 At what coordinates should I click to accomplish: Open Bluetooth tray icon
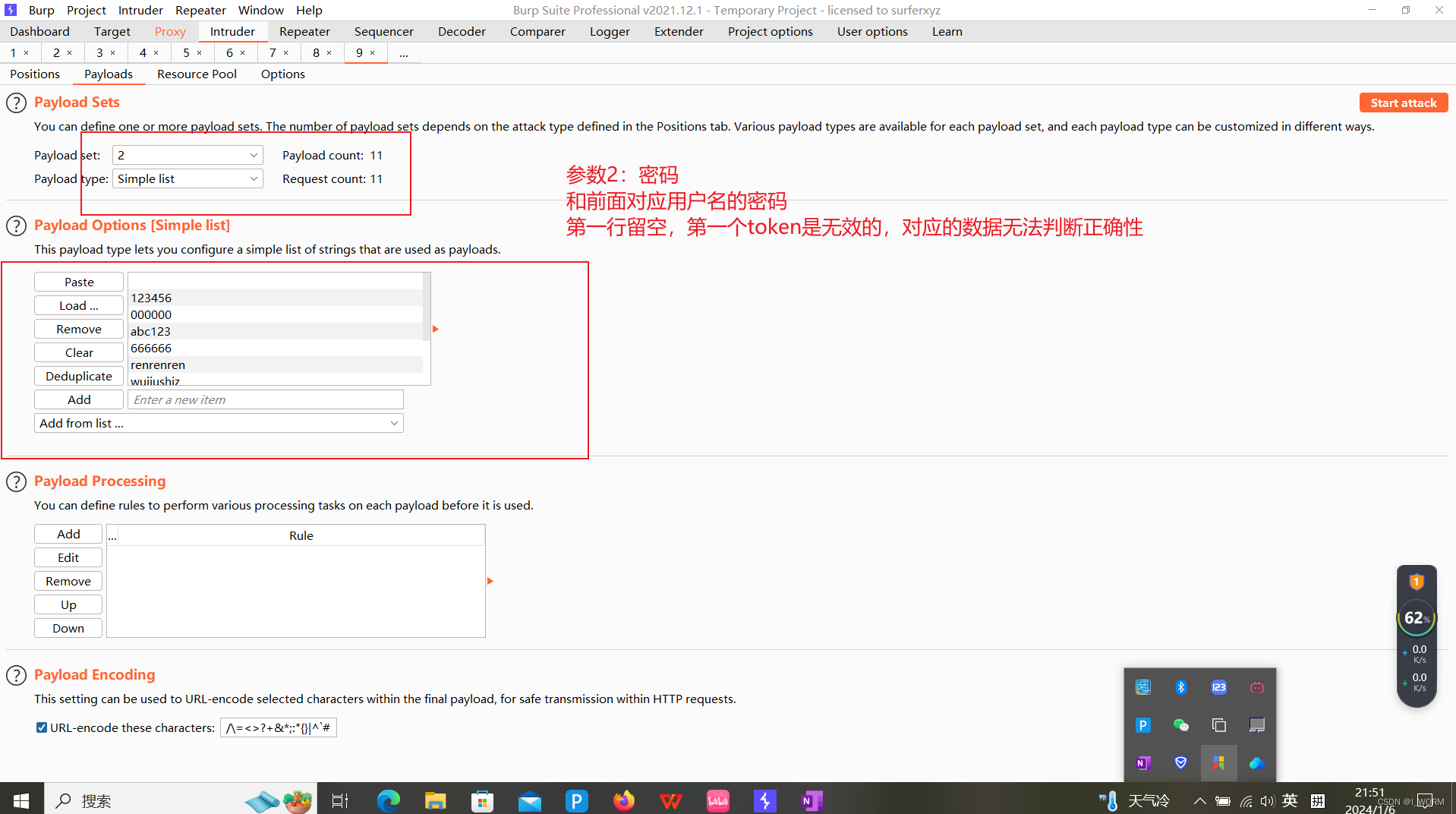coord(1180,687)
